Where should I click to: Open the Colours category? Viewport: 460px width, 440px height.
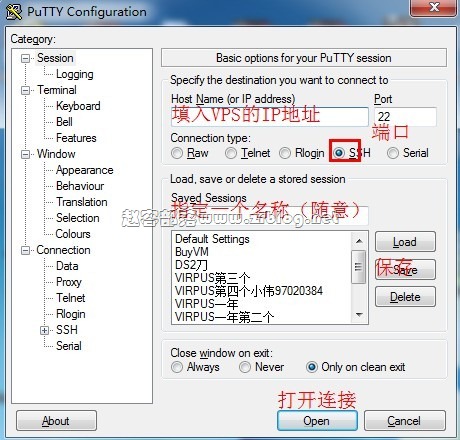pos(73,234)
